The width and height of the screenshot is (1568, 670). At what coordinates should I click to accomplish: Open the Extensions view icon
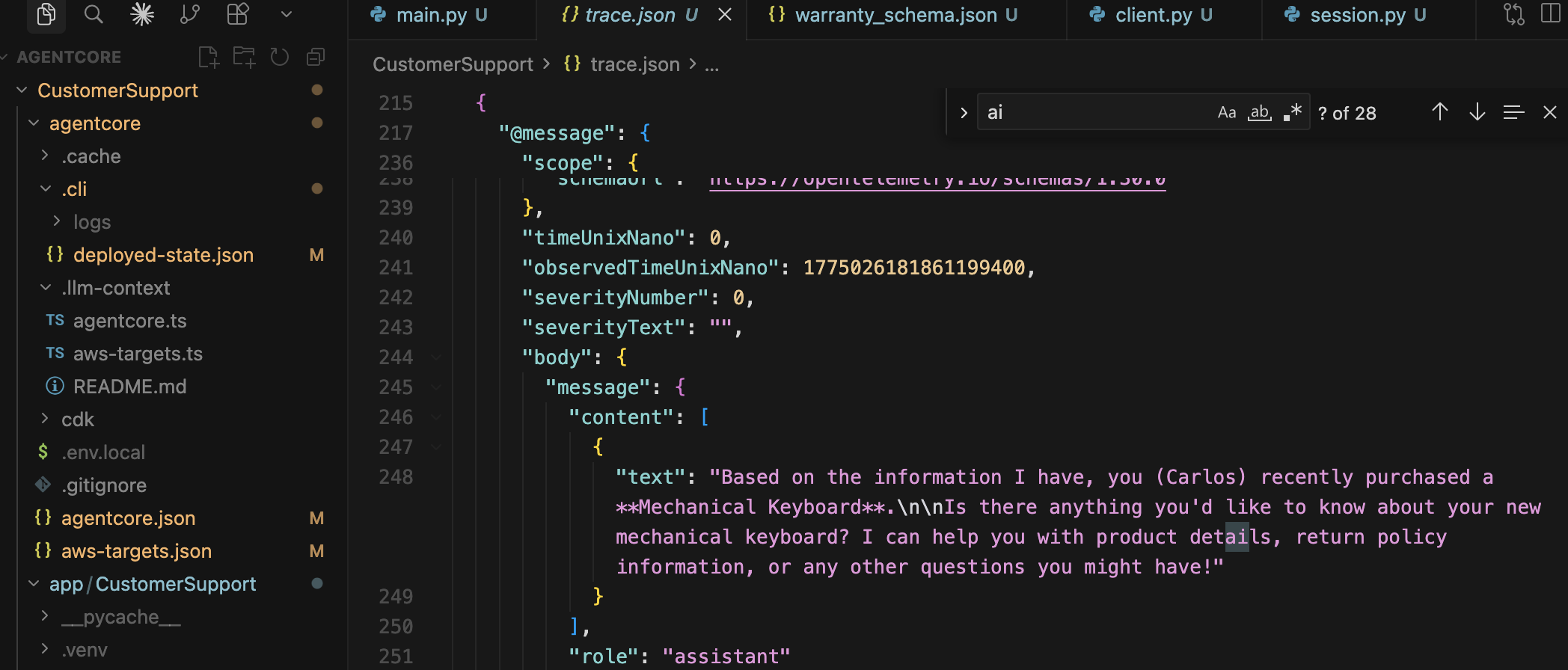coord(238,14)
